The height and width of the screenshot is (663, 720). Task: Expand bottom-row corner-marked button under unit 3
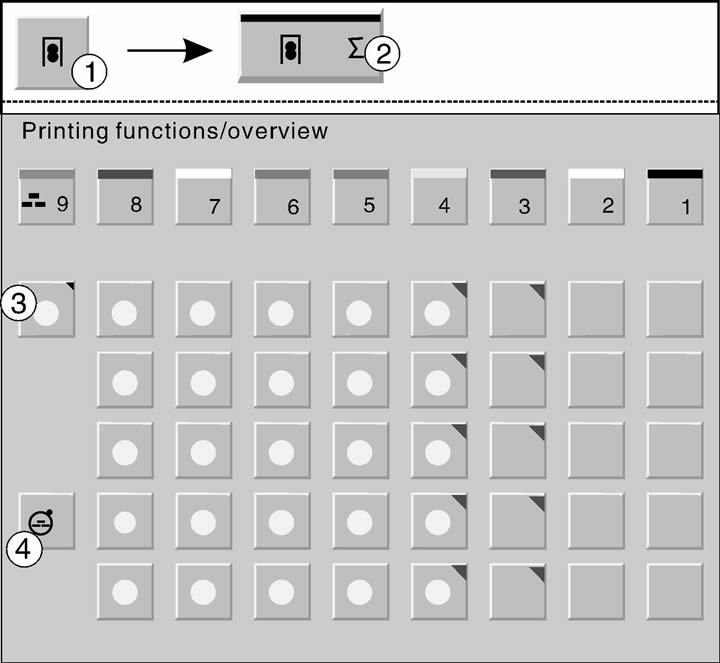[518, 592]
